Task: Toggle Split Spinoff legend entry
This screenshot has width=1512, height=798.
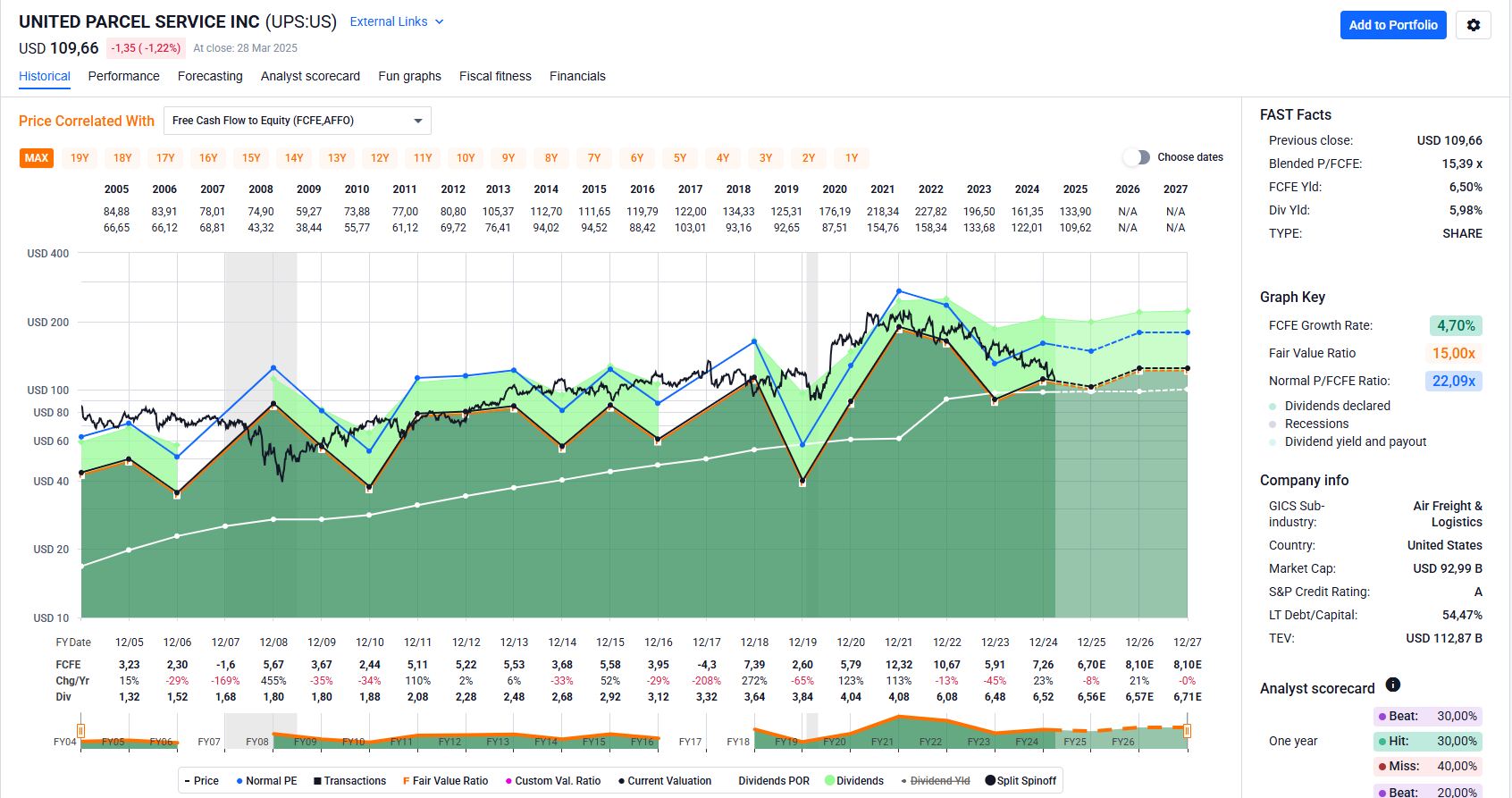Action: [1021, 781]
